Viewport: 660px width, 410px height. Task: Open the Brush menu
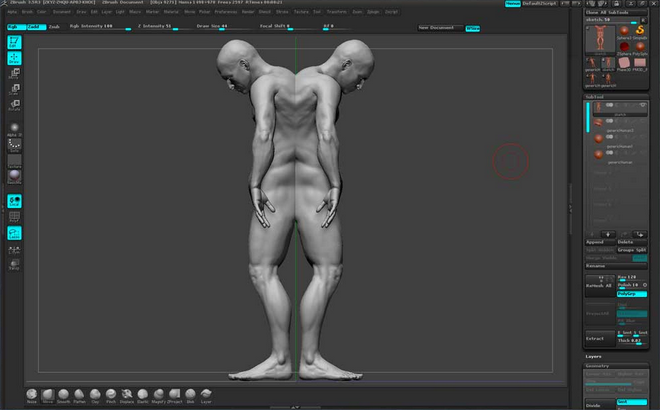pyautogui.click(x=27, y=11)
